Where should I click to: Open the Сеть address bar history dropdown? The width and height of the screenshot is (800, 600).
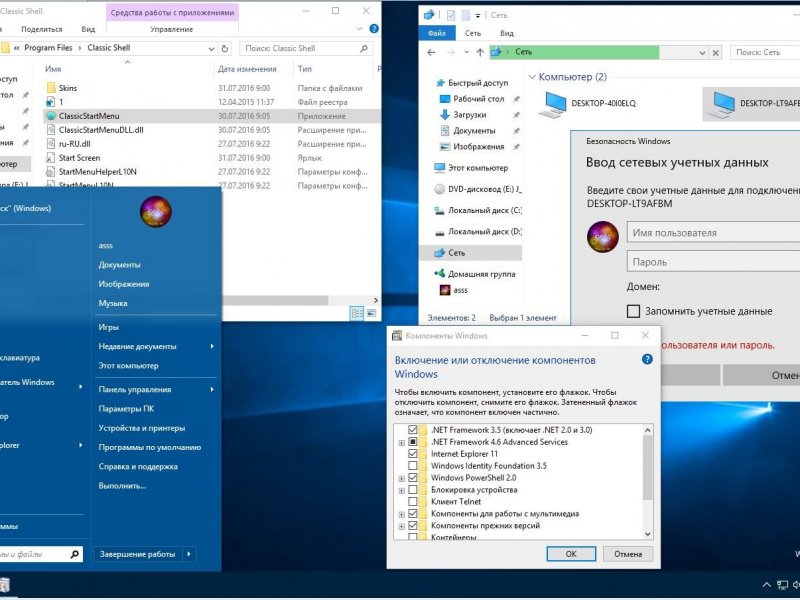point(703,53)
